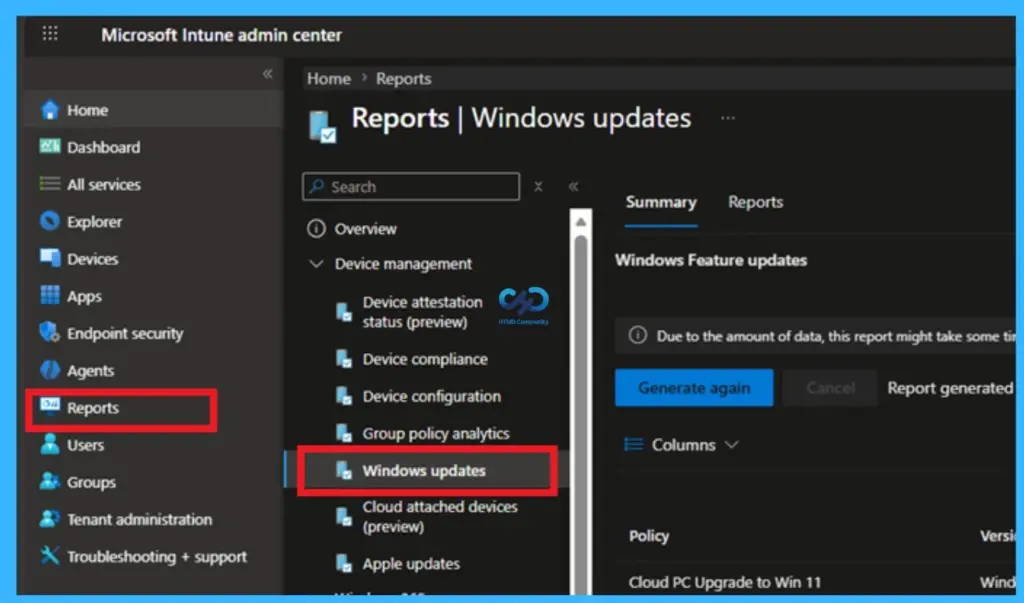Collapse the Device management section
Screen dimensions: 1024x603
pos(315,263)
